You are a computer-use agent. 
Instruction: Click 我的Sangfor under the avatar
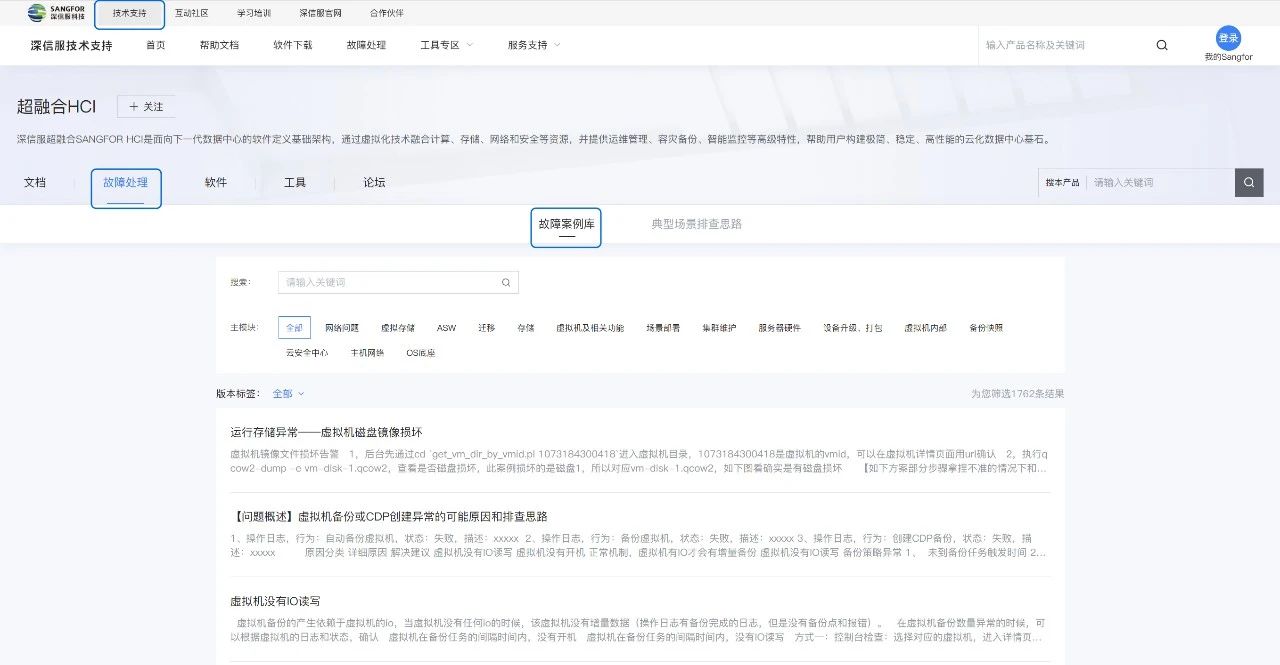1228,57
